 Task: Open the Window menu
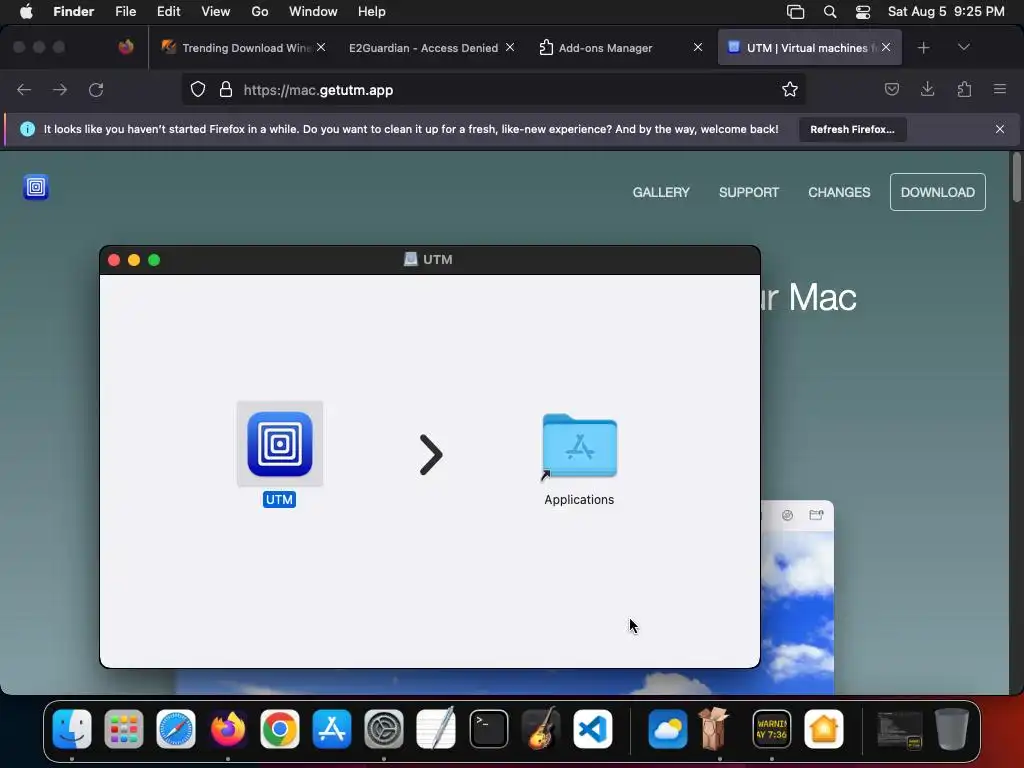point(313,12)
